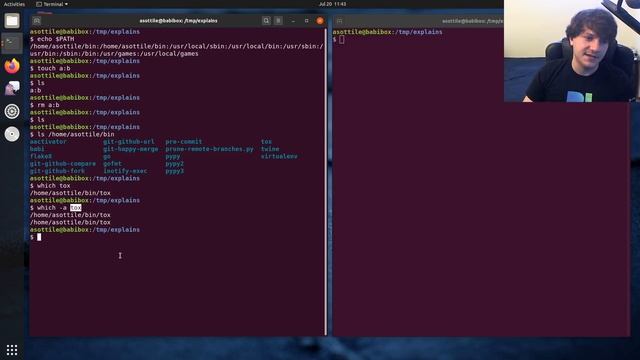Viewport: 640px width, 360px height.
Task: Open the Activities overview
Action: pyautogui.click(x=14, y=4)
